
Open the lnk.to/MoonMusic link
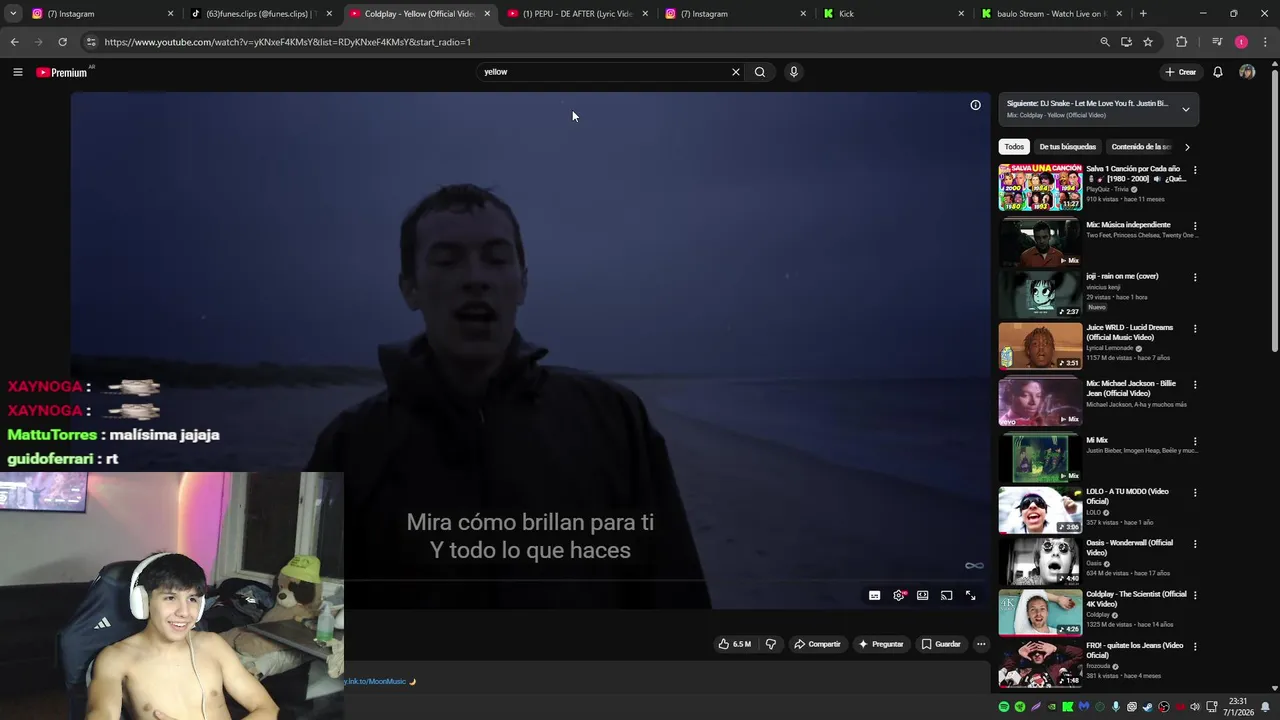(376, 682)
